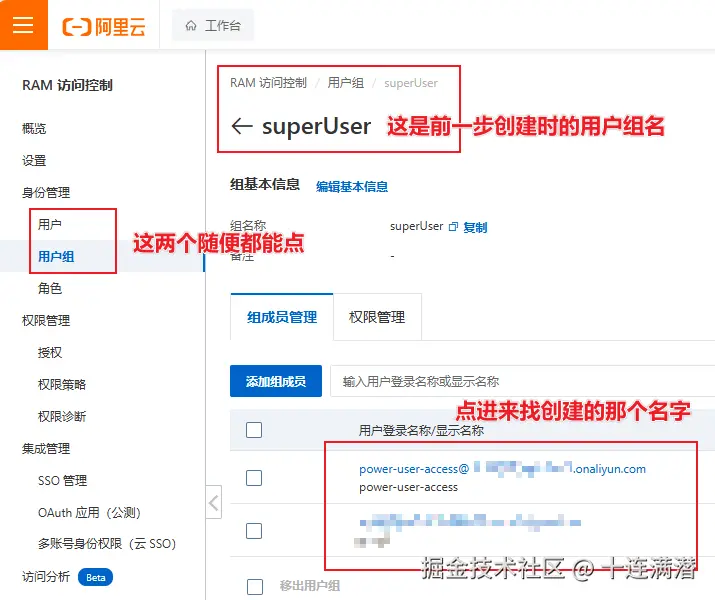The width and height of the screenshot is (715, 600).
Task: Collapse the 集成管理 sidebar section
Action: pos(46,449)
